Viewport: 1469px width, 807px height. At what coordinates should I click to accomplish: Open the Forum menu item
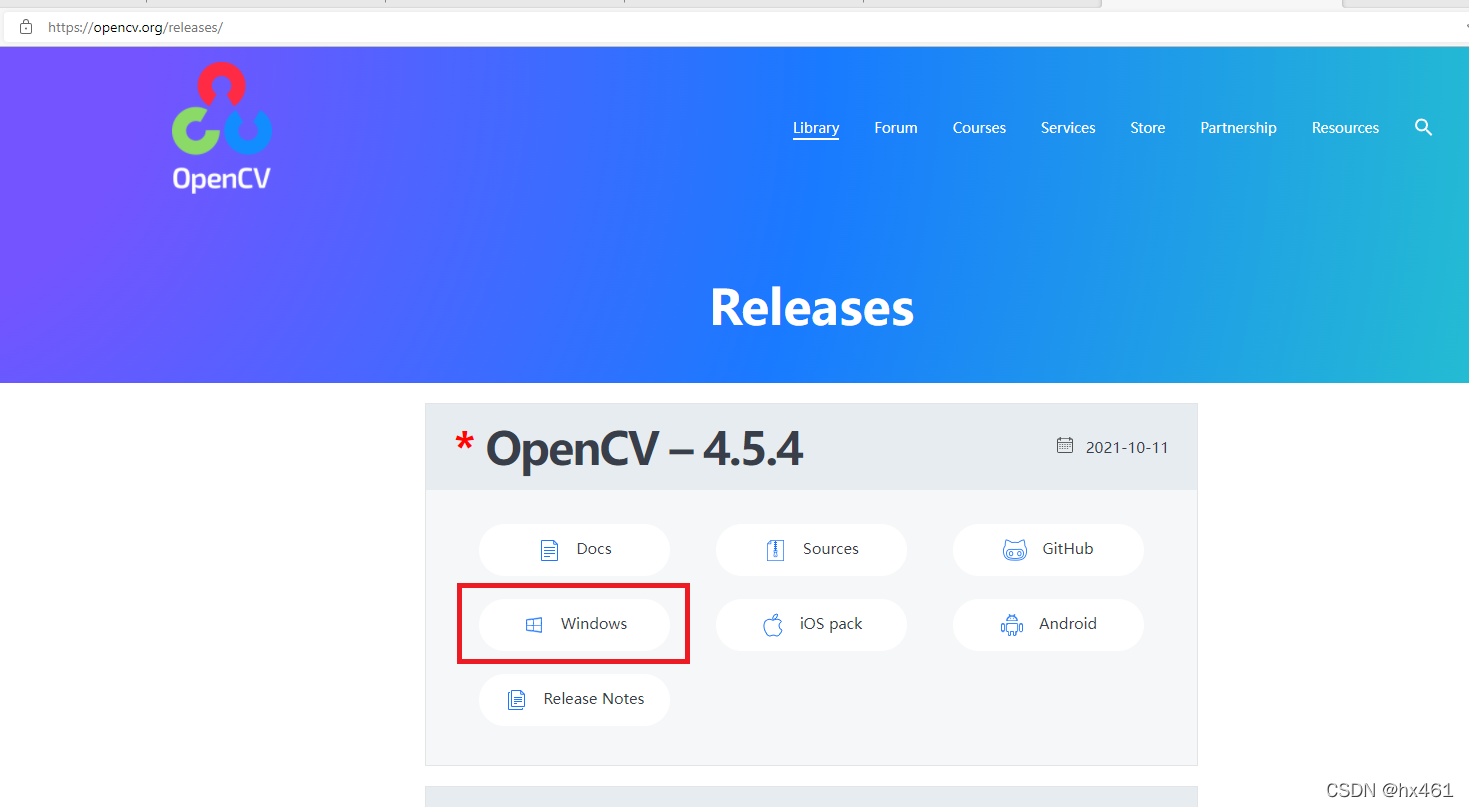[896, 128]
